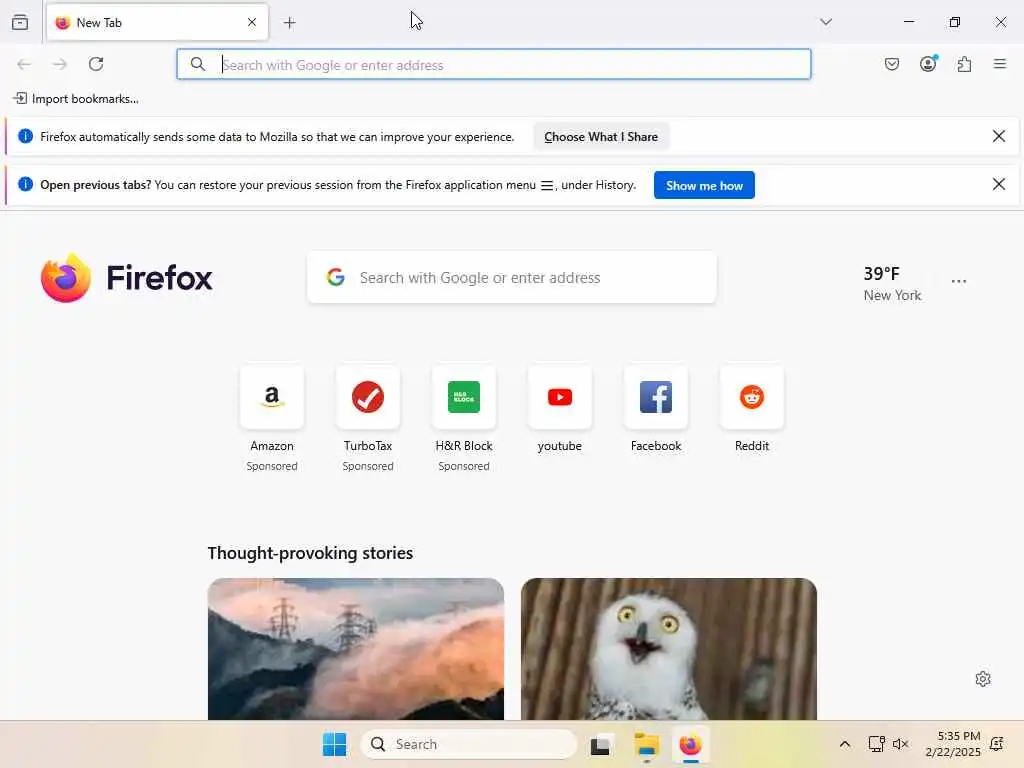The image size is (1024, 768).
Task: Open the H&R Block sponsored shortcut
Action: tap(464, 397)
